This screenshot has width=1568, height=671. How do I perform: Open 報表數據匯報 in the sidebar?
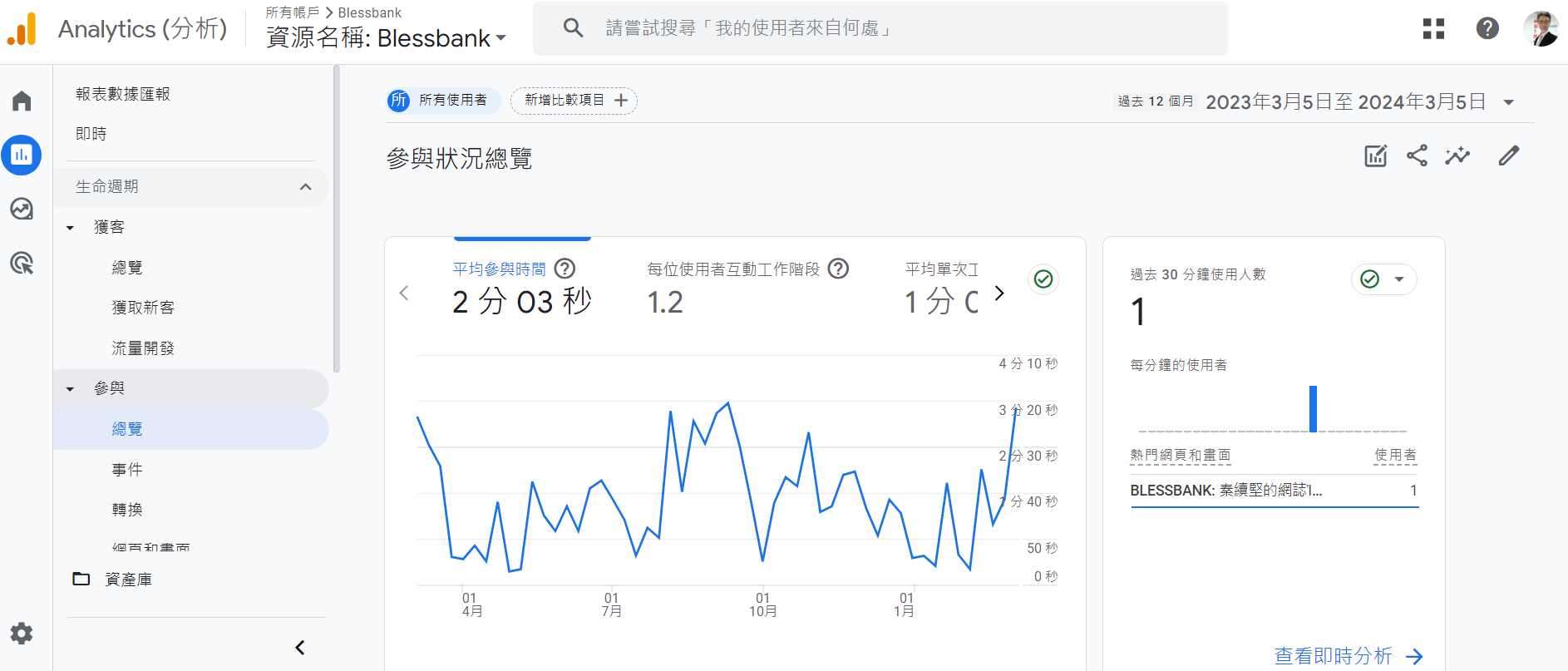point(123,94)
